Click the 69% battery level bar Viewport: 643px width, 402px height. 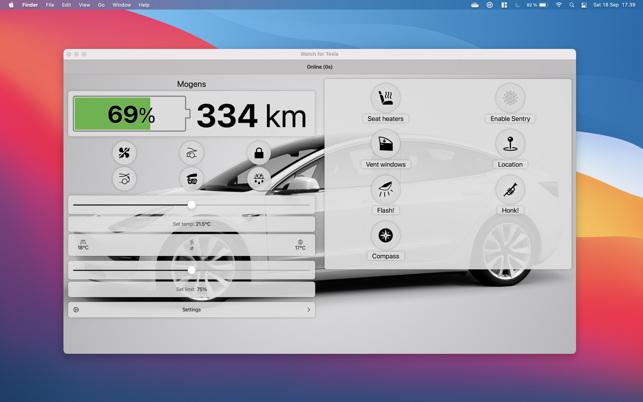(x=130, y=114)
